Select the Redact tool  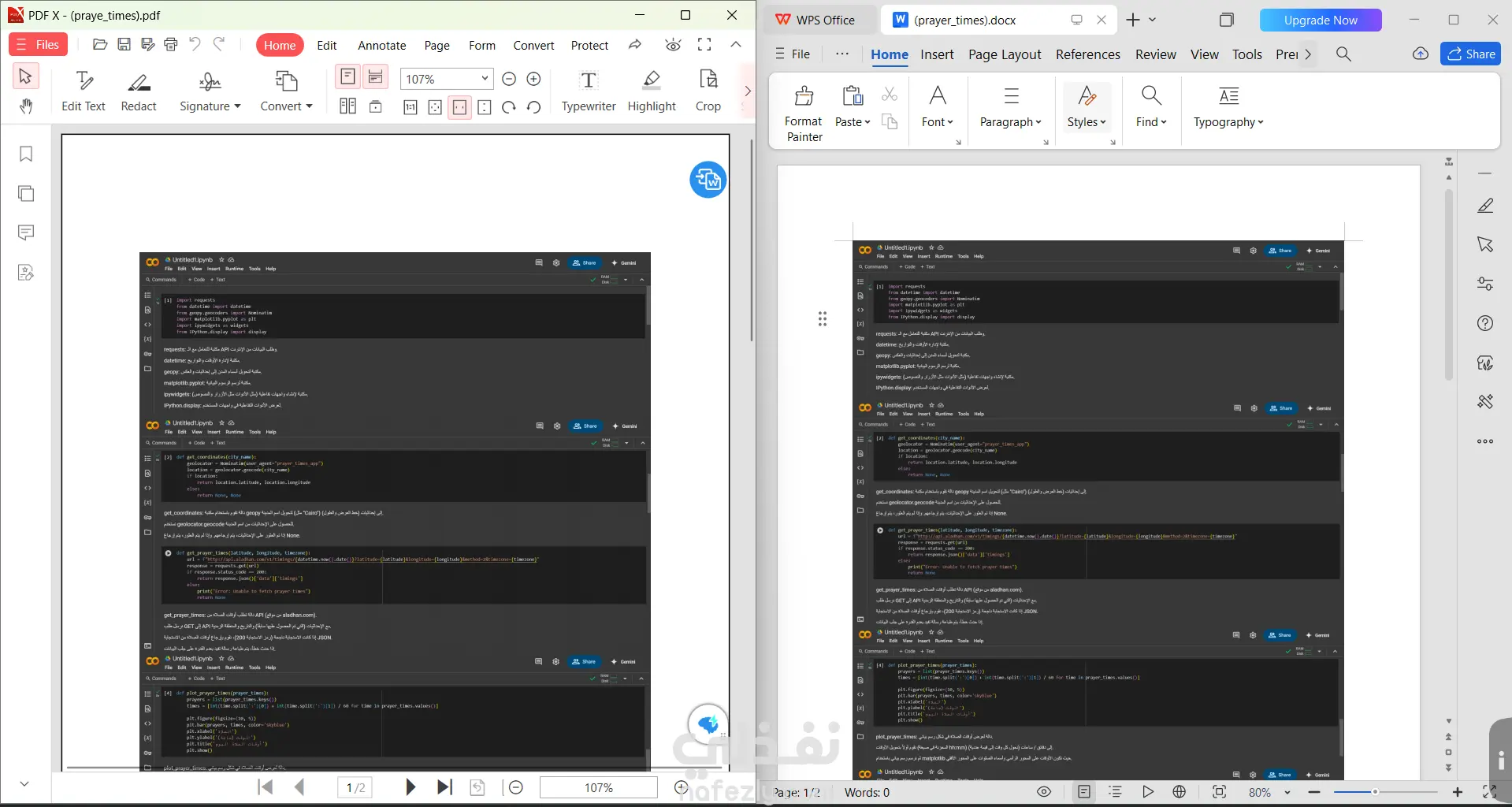tap(139, 91)
